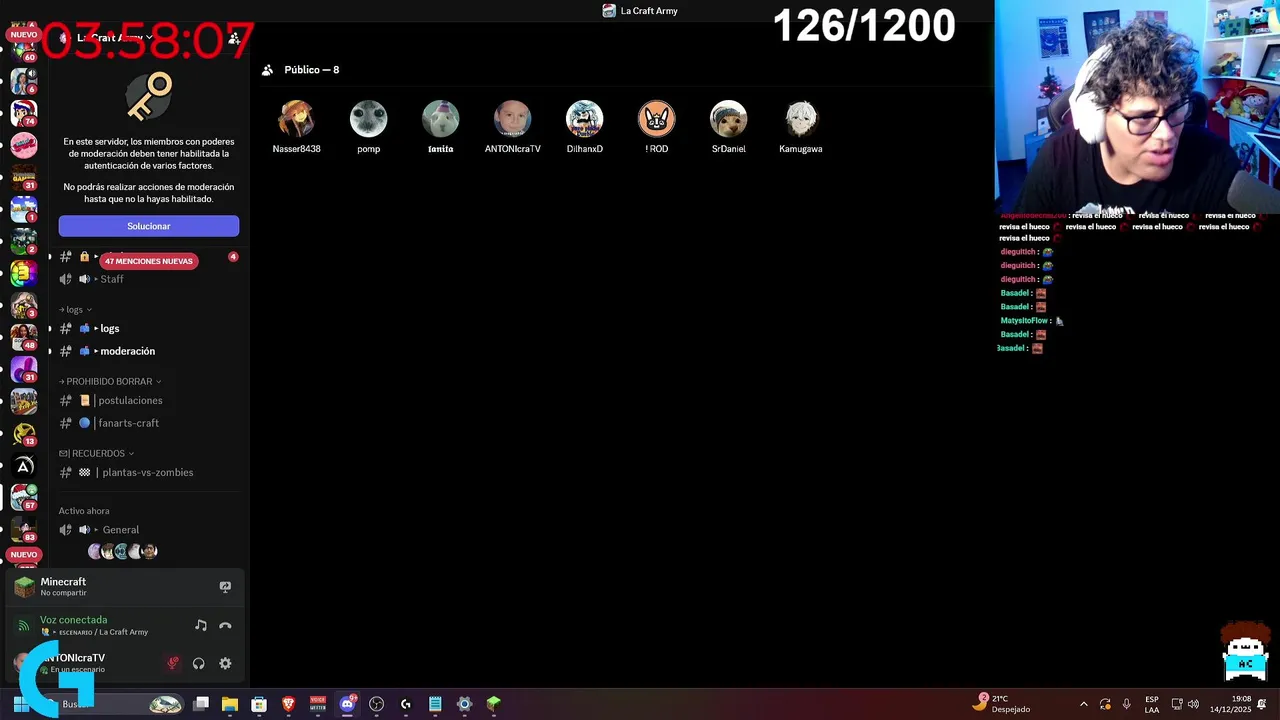Open Discord user settings gear

(x=225, y=663)
